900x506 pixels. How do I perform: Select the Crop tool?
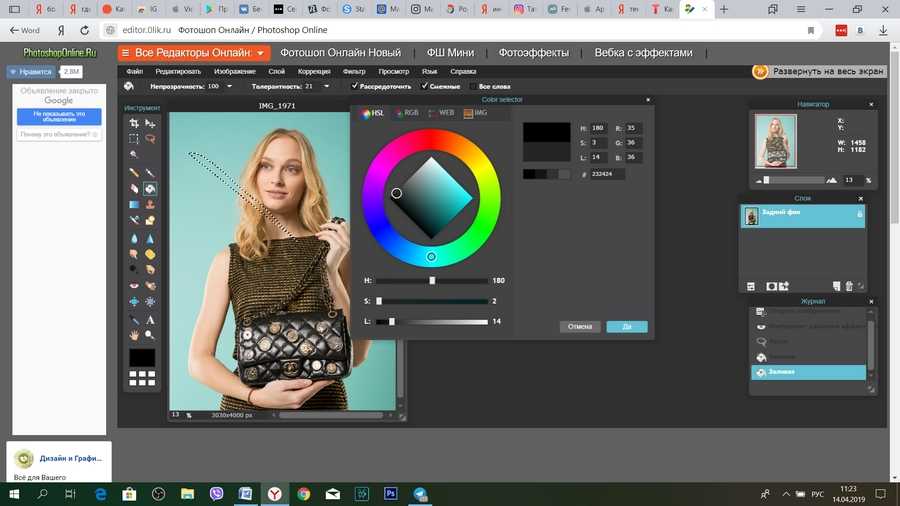tap(134, 123)
